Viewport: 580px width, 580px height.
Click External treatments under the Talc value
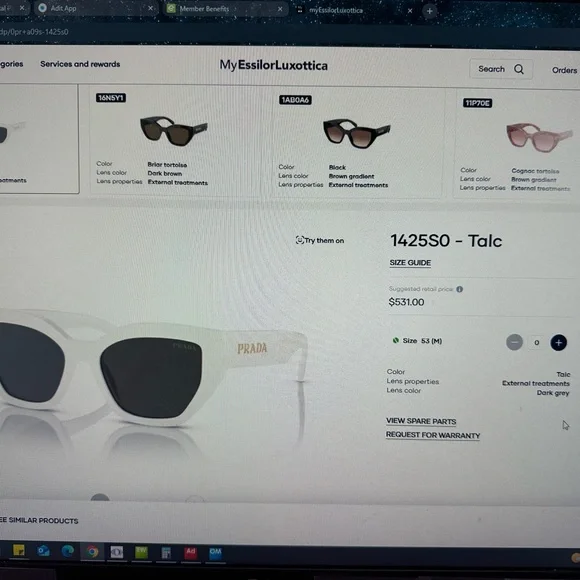(536, 384)
